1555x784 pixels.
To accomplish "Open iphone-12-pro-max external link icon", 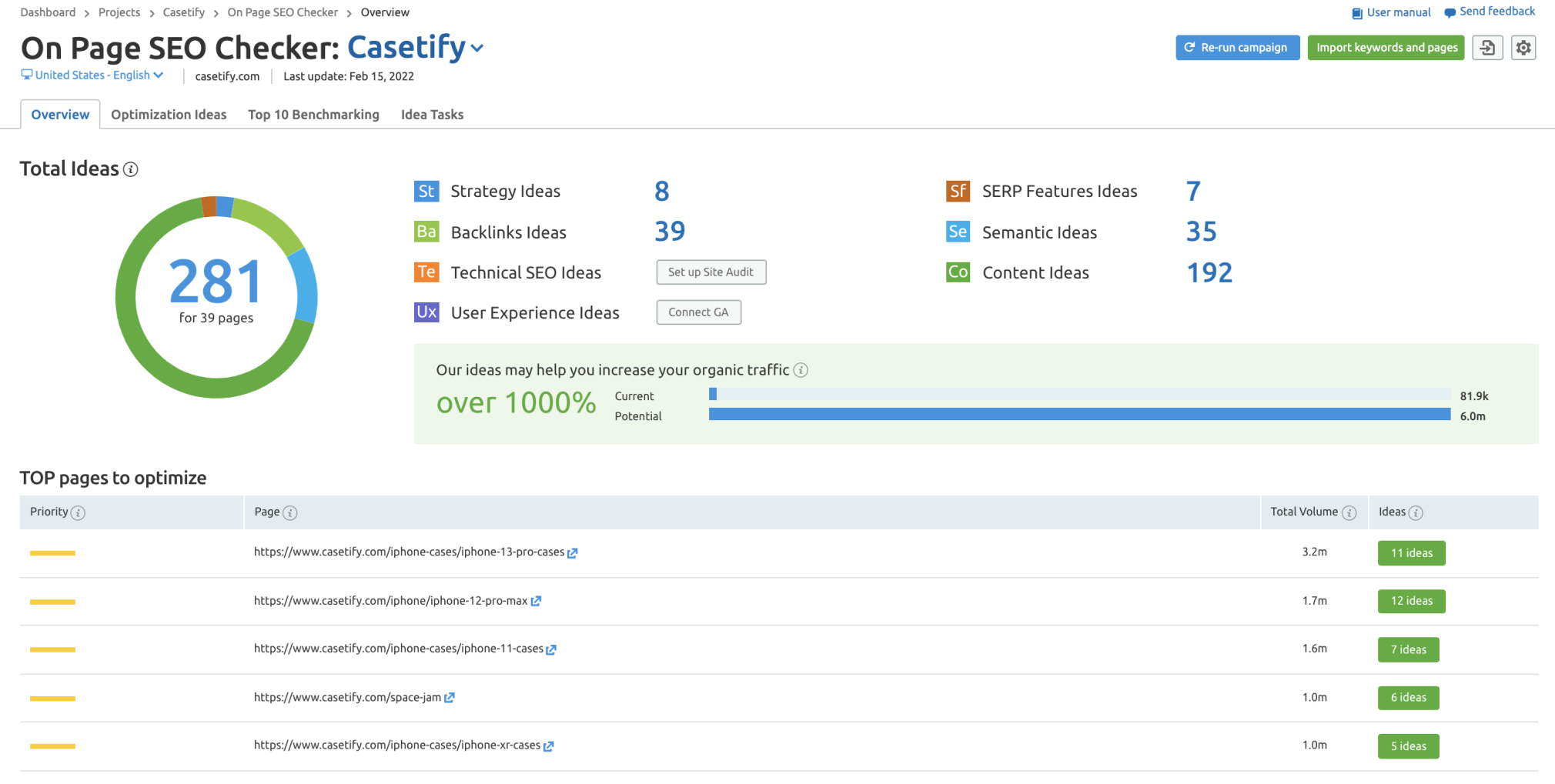I will 536,601.
